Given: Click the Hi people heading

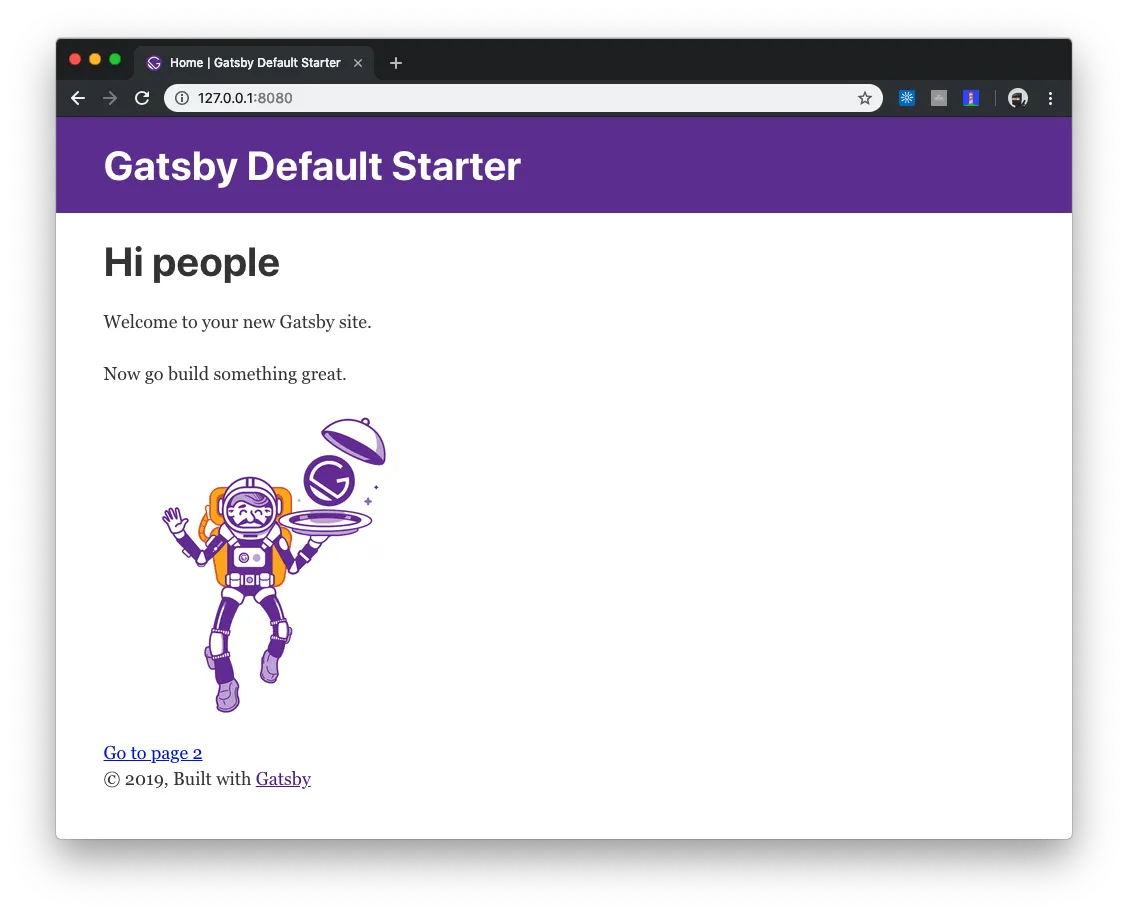Looking at the screenshot, I should (x=191, y=263).
